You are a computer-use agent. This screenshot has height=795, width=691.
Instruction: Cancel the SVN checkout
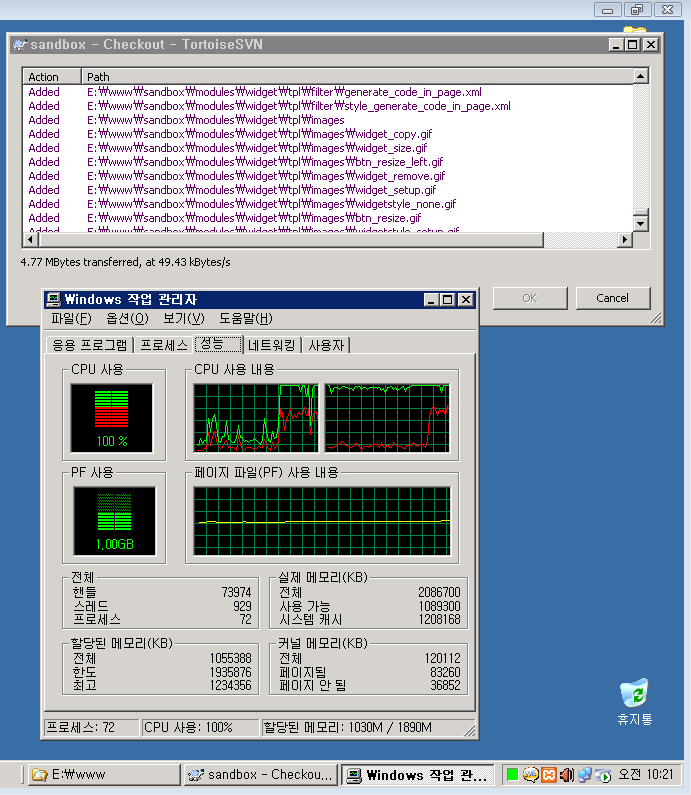coord(612,298)
